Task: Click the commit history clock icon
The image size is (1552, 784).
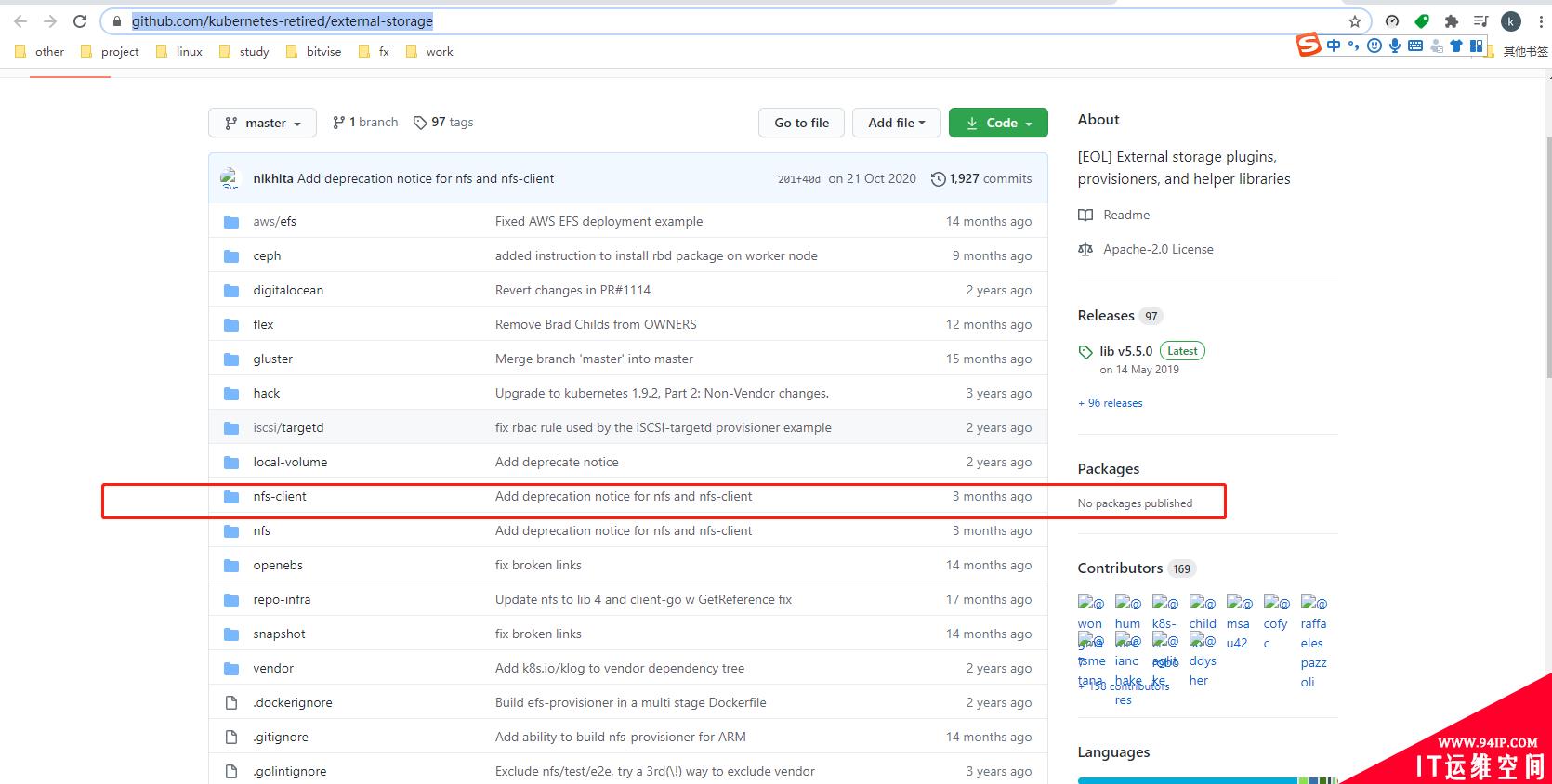Action: 938,178
